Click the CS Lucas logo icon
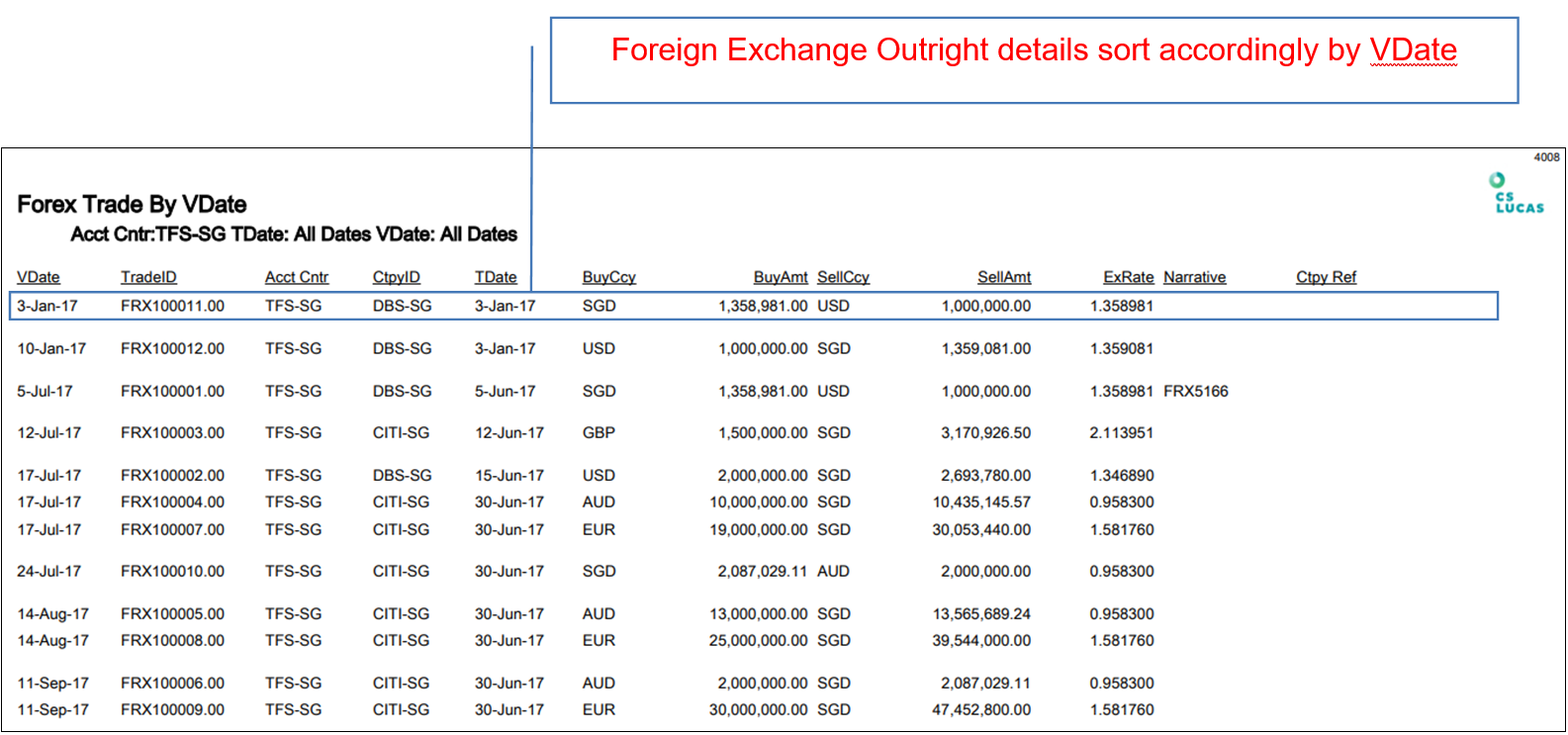 click(1517, 194)
